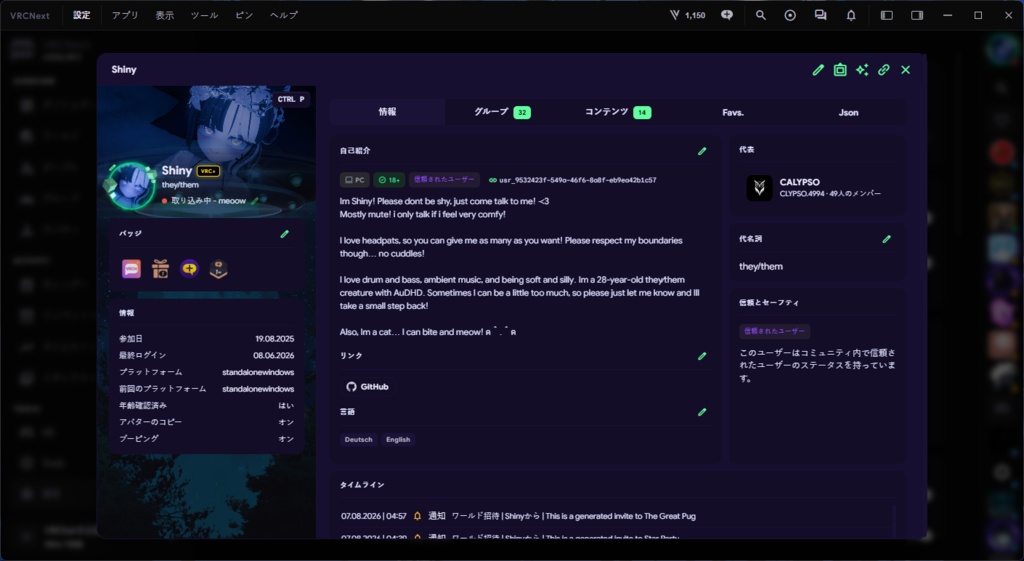
Task: Toggle the left sidebar panel
Action: [x=886, y=15]
